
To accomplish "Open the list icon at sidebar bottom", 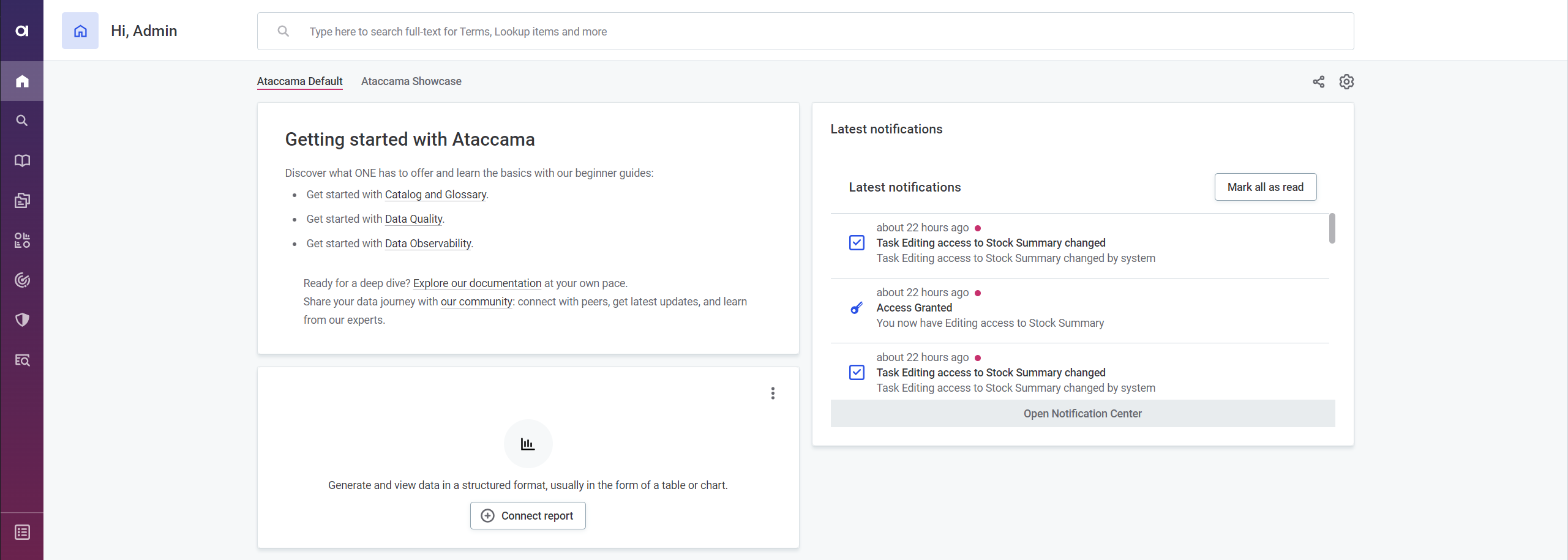I will (22, 532).
